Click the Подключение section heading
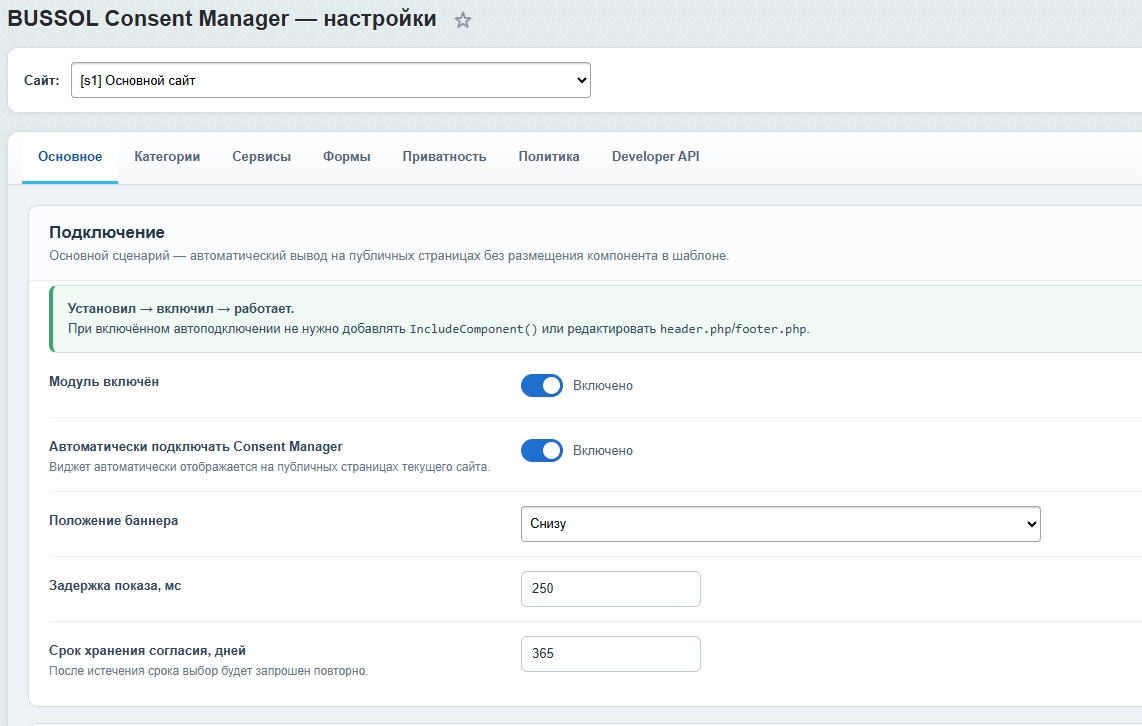This screenshot has height=726, width=1142. (x=107, y=232)
